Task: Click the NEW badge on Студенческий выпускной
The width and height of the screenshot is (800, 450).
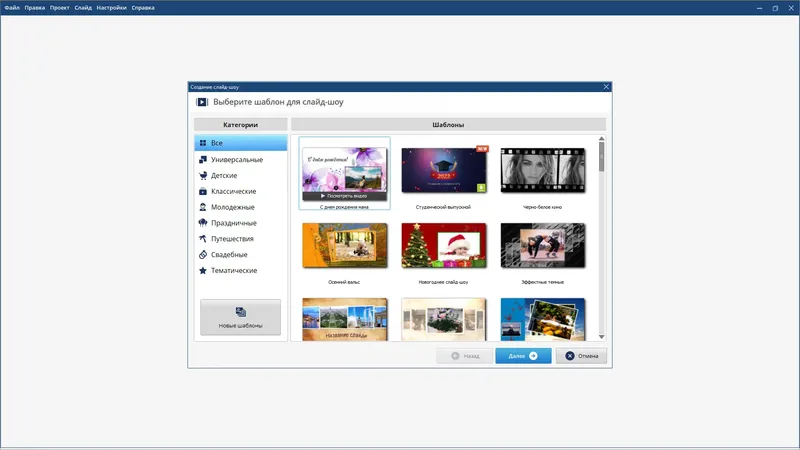Action: [482, 148]
